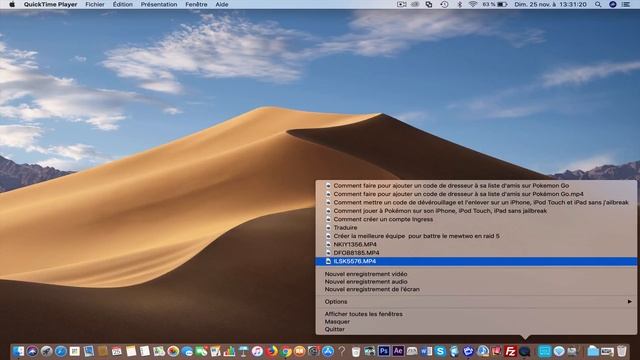The width and height of the screenshot is (640, 360).
Task: Click the battery 63 % indicator
Action: [495, 4]
